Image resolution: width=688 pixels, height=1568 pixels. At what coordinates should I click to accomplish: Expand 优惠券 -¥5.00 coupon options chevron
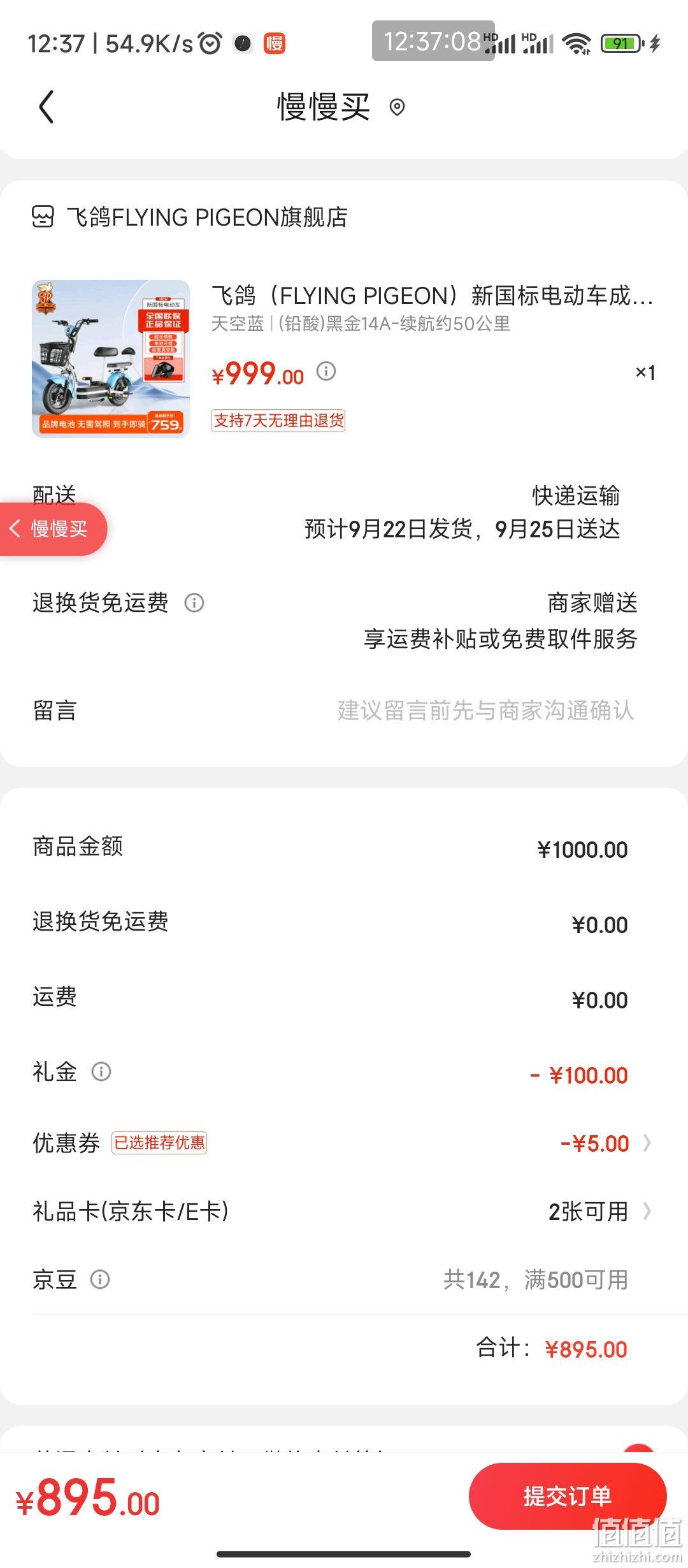647,1143
